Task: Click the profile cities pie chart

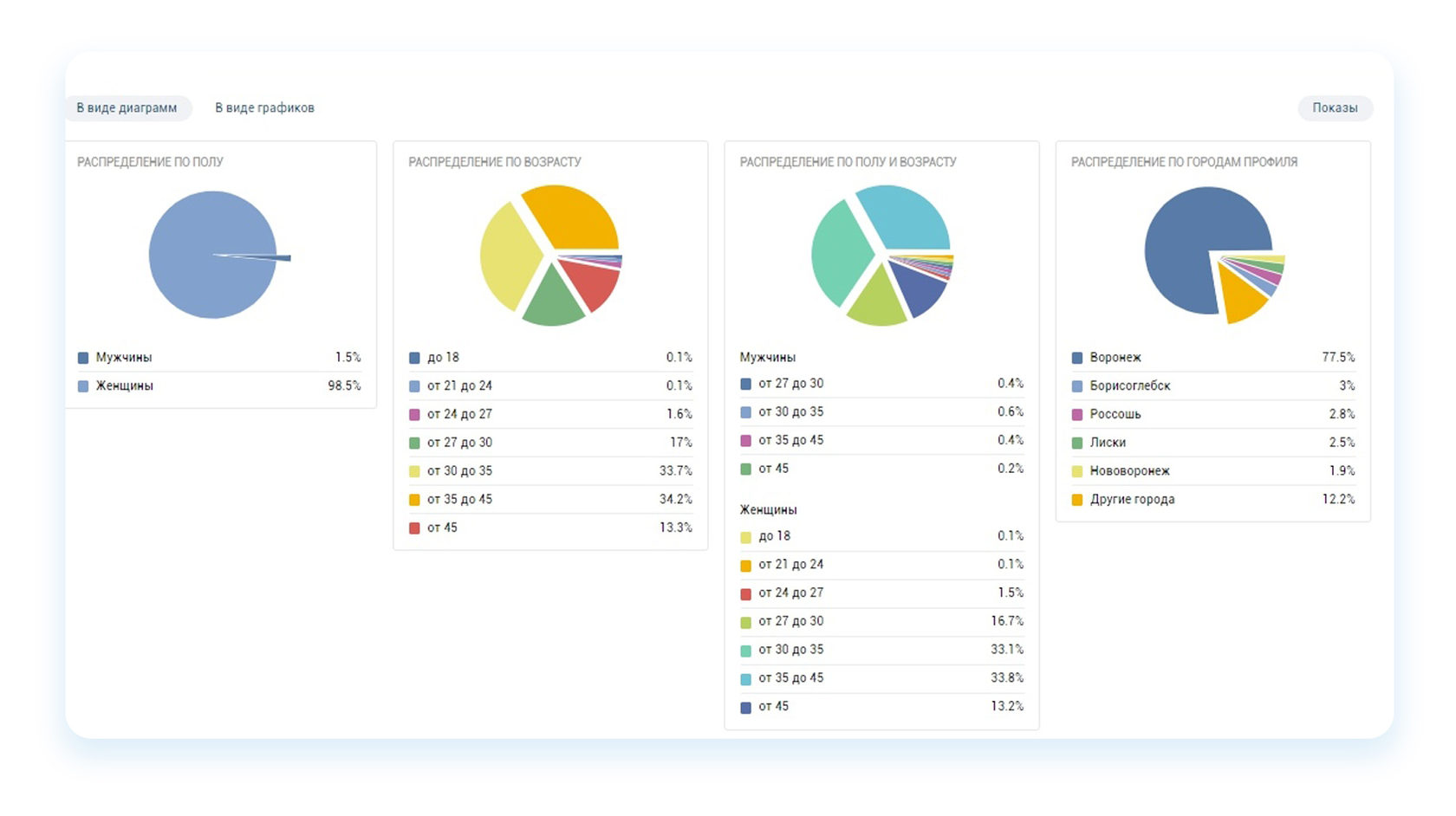Action: pos(1214,255)
